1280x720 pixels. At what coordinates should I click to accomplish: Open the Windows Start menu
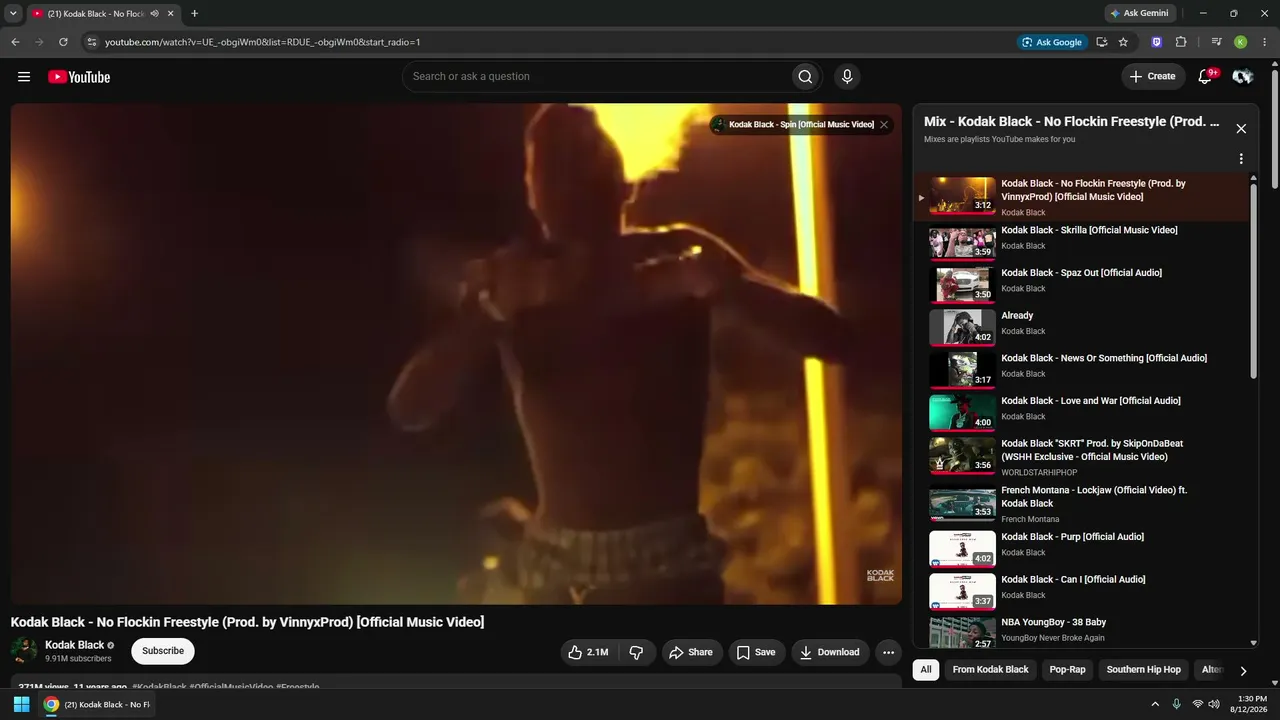(x=21, y=704)
